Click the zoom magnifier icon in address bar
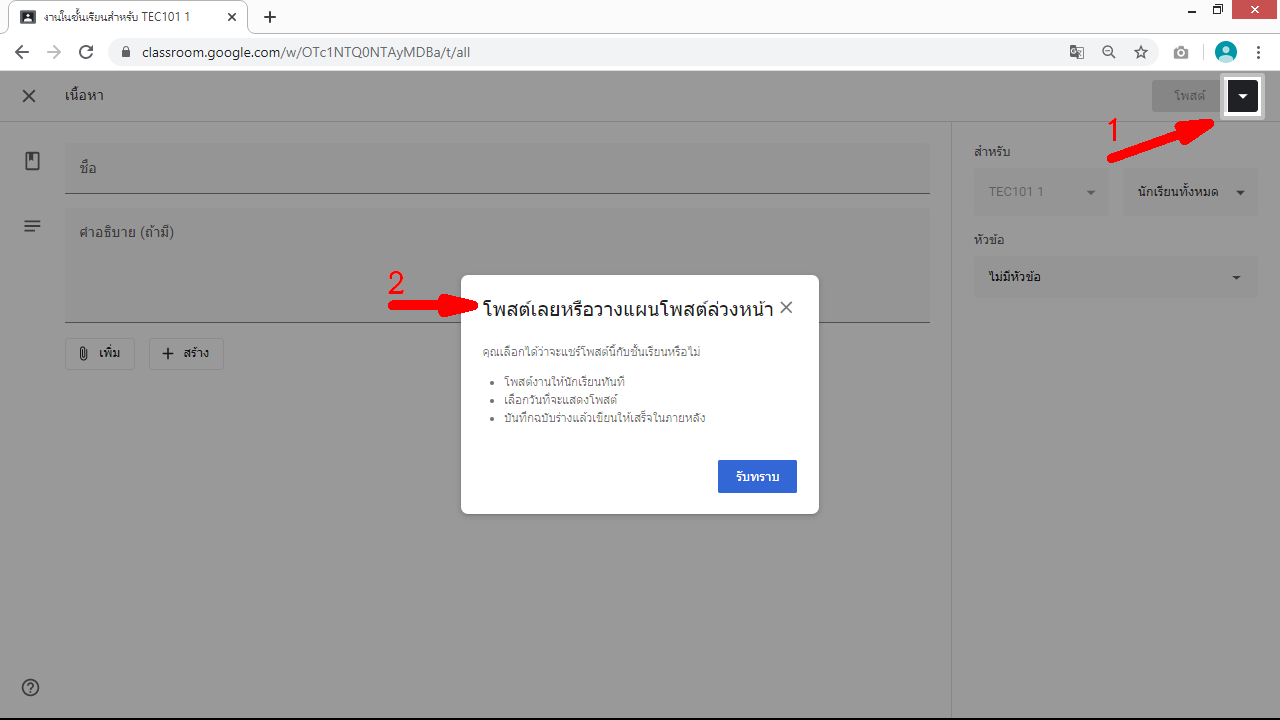The image size is (1280, 720). (x=1109, y=52)
